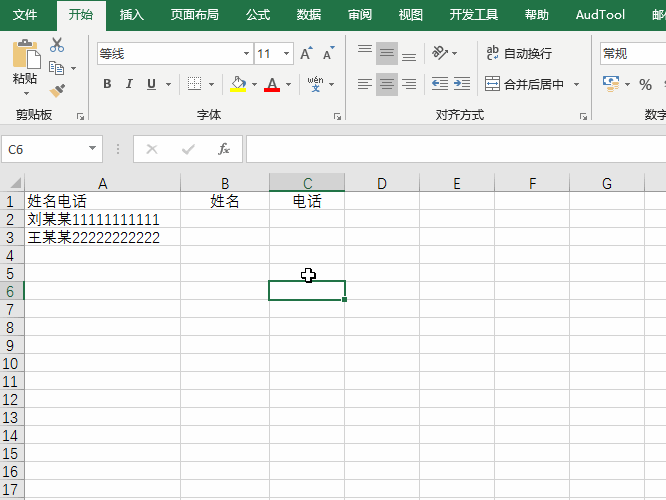Click 合并后居中 merge and center button
The image size is (666, 500).
pos(524,84)
